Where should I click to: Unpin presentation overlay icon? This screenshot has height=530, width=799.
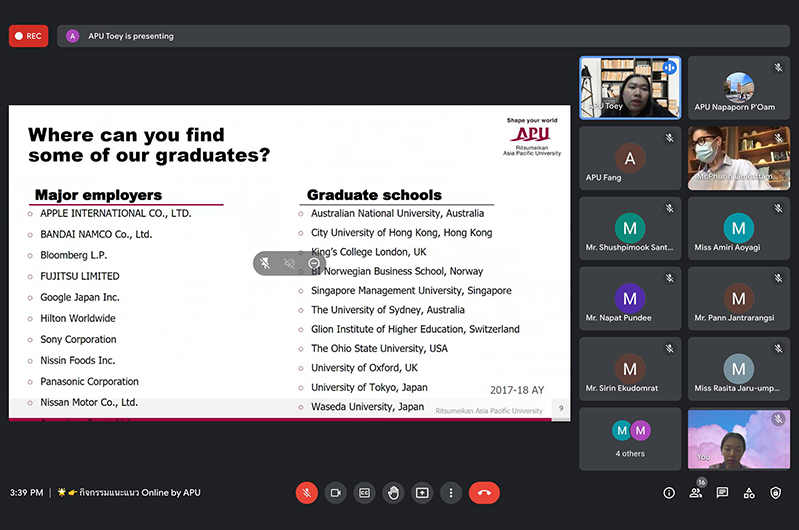(265, 263)
